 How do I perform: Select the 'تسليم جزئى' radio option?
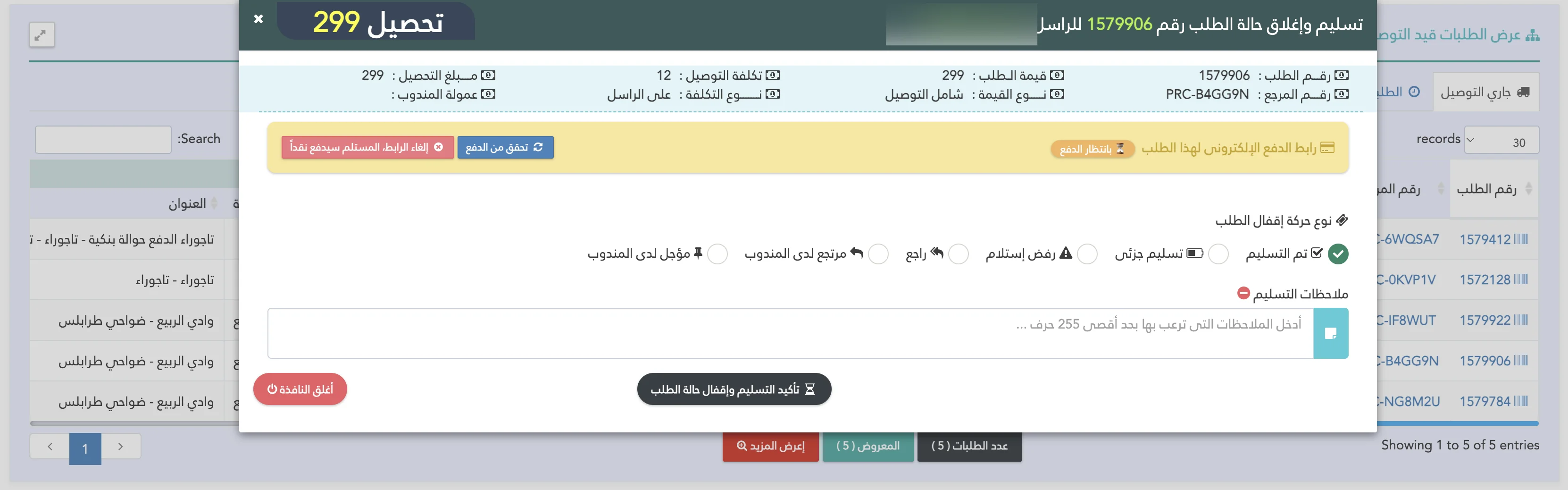click(1218, 253)
